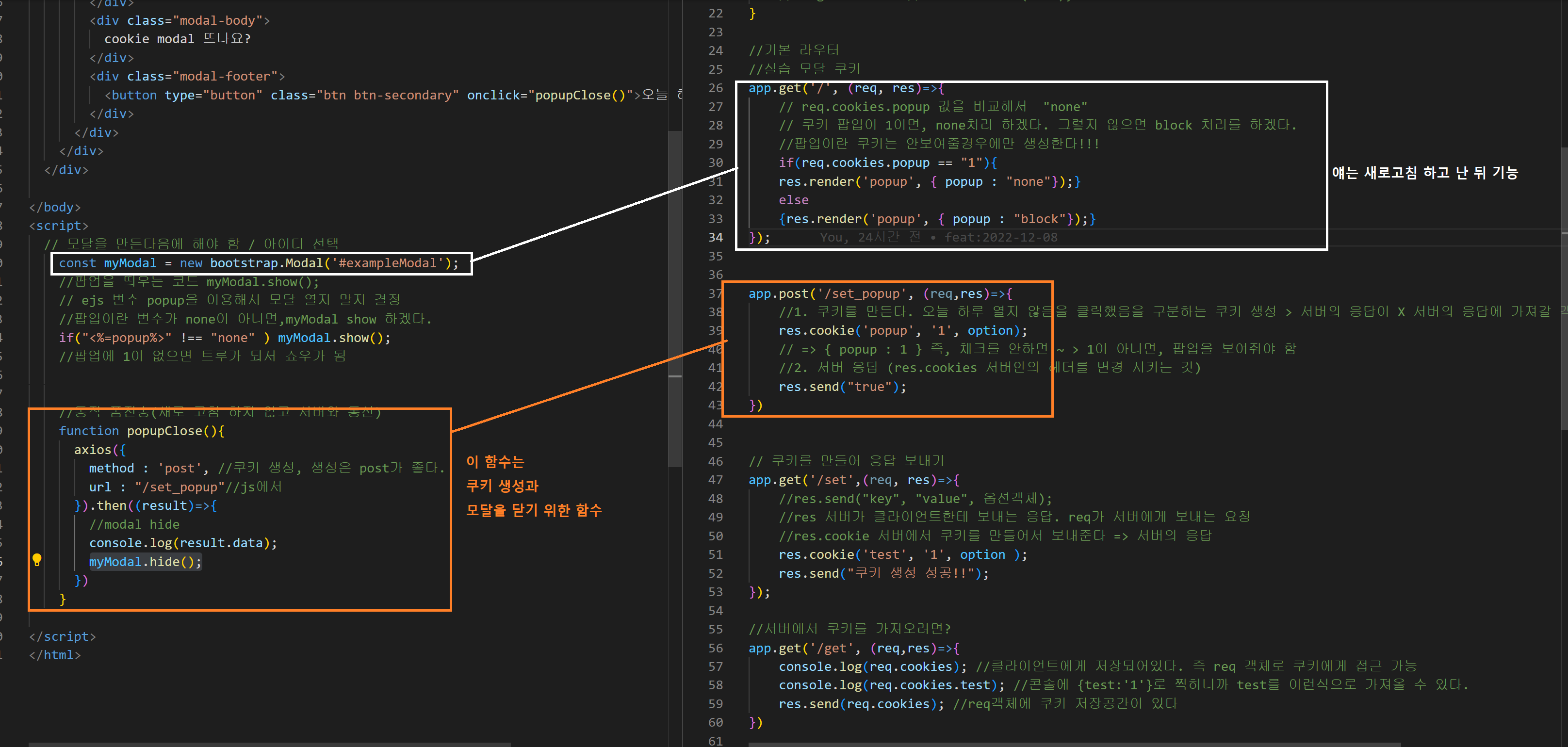Click the function popupClose() declaration

[141, 430]
